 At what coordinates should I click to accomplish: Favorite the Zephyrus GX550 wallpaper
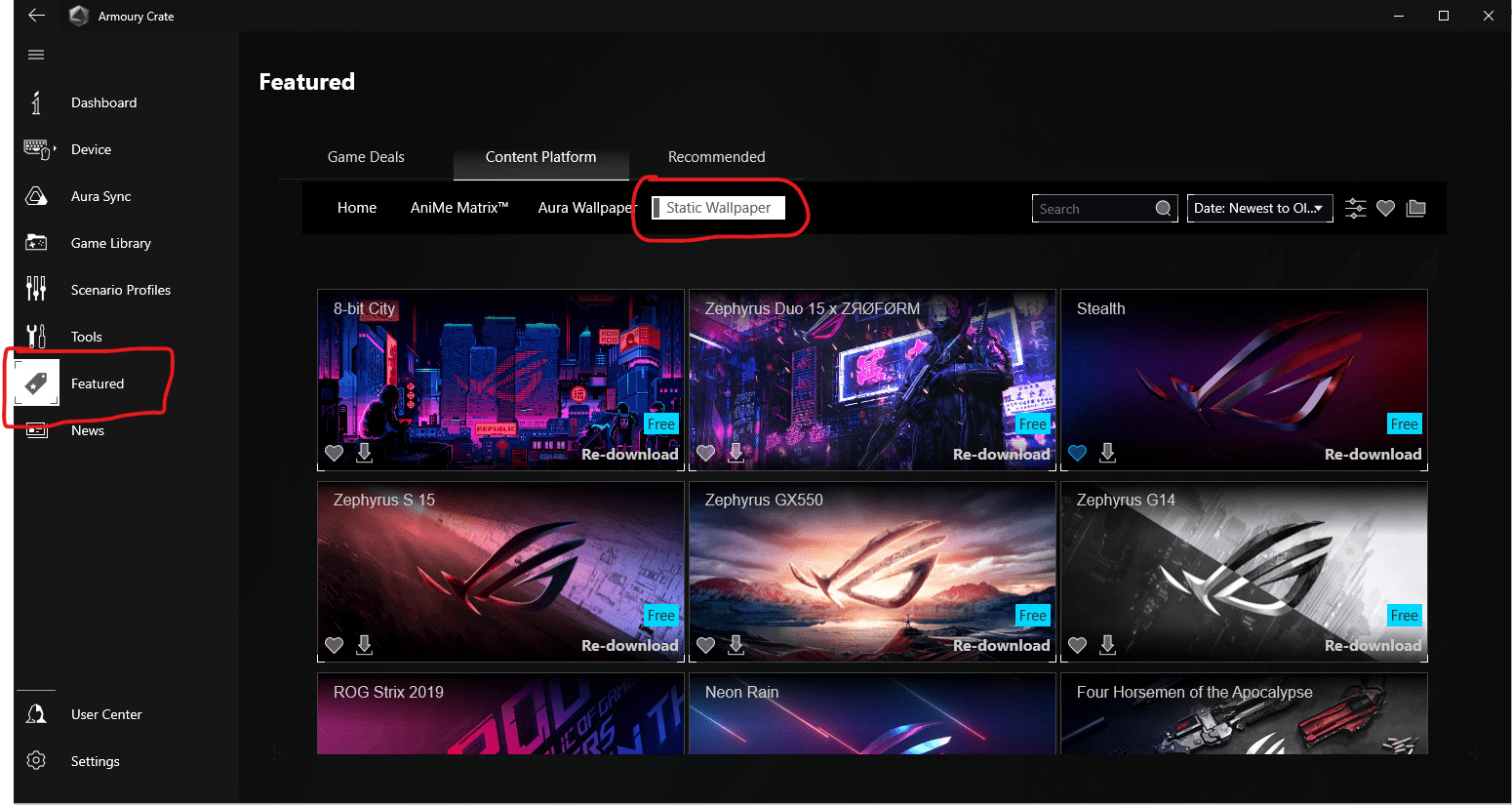click(705, 645)
